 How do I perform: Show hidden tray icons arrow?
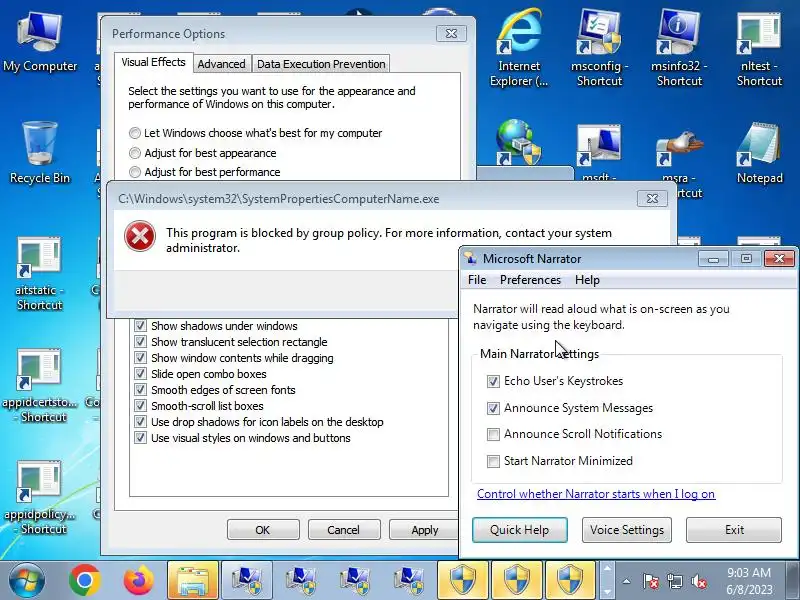pos(627,581)
